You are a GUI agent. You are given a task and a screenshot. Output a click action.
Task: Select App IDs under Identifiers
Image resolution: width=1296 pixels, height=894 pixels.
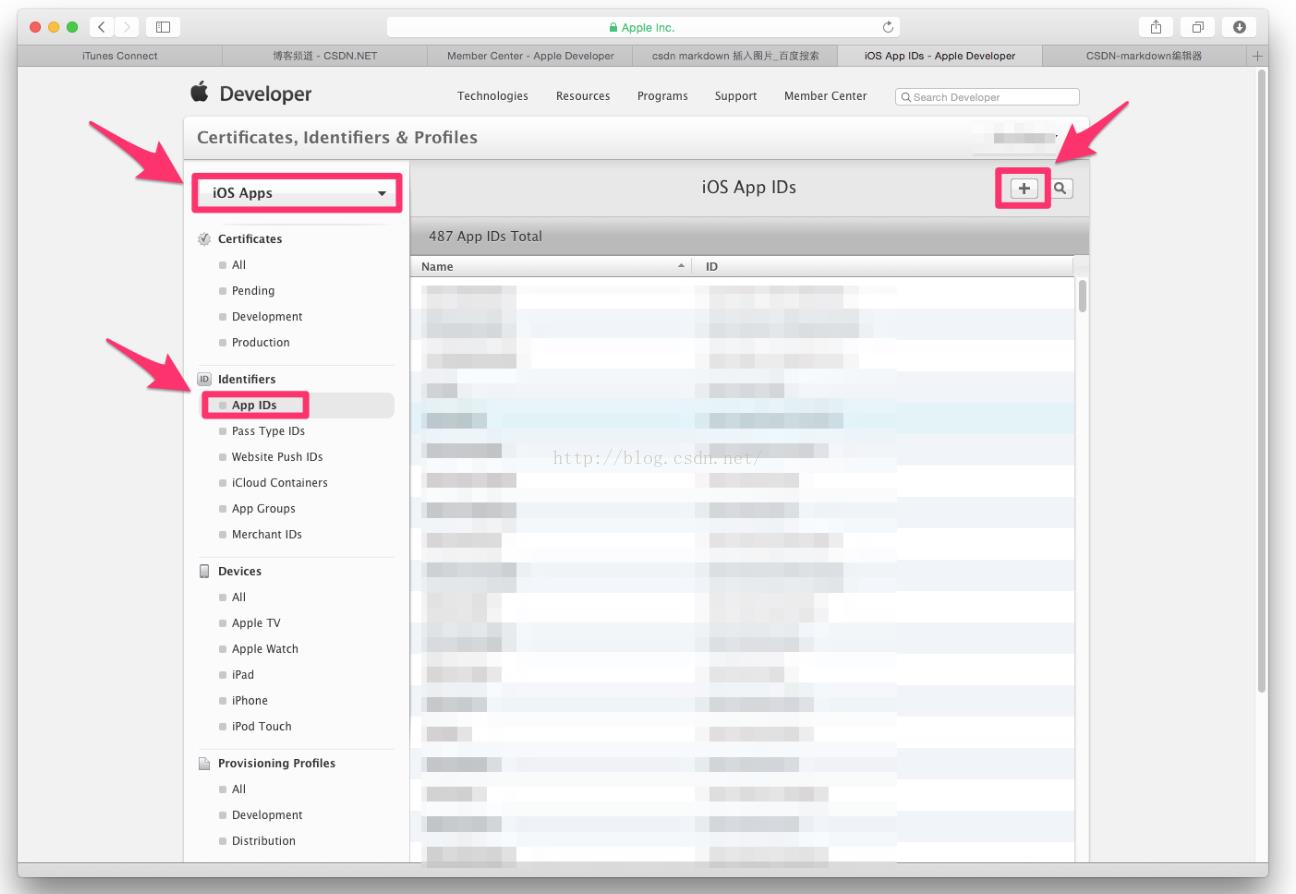point(254,405)
